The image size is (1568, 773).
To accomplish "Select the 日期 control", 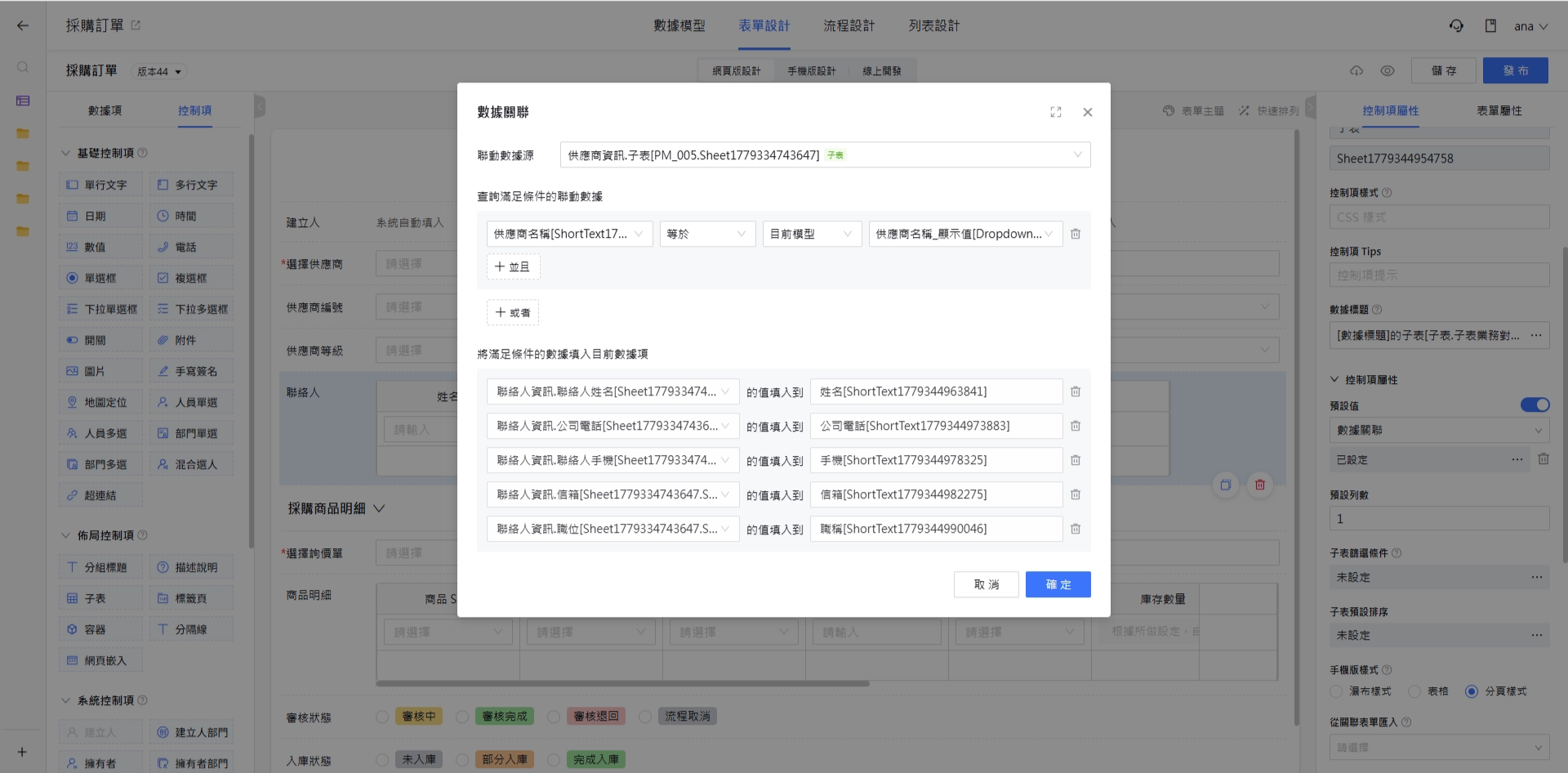I will pyautogui.click(x=101, y=216).
